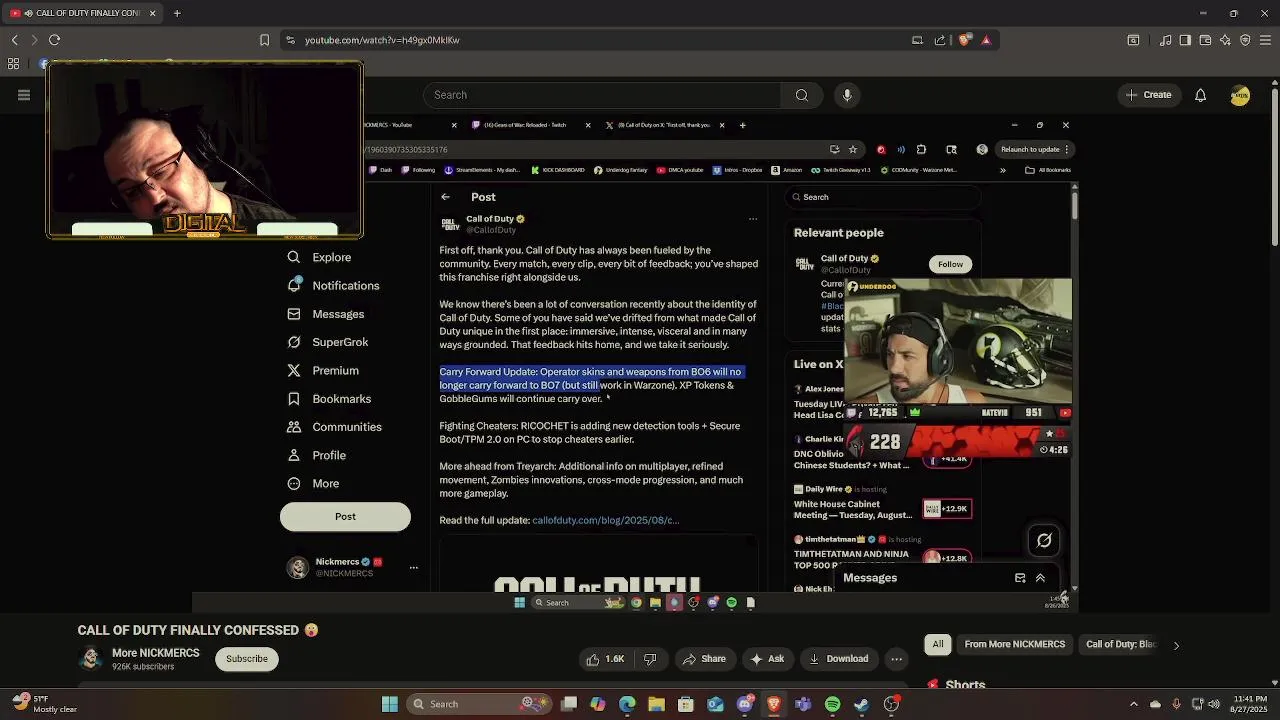Screen dimensions: 1280x720
Task: Click the Ask button under video
Action: pyautogui.click(x=767, y=659)
